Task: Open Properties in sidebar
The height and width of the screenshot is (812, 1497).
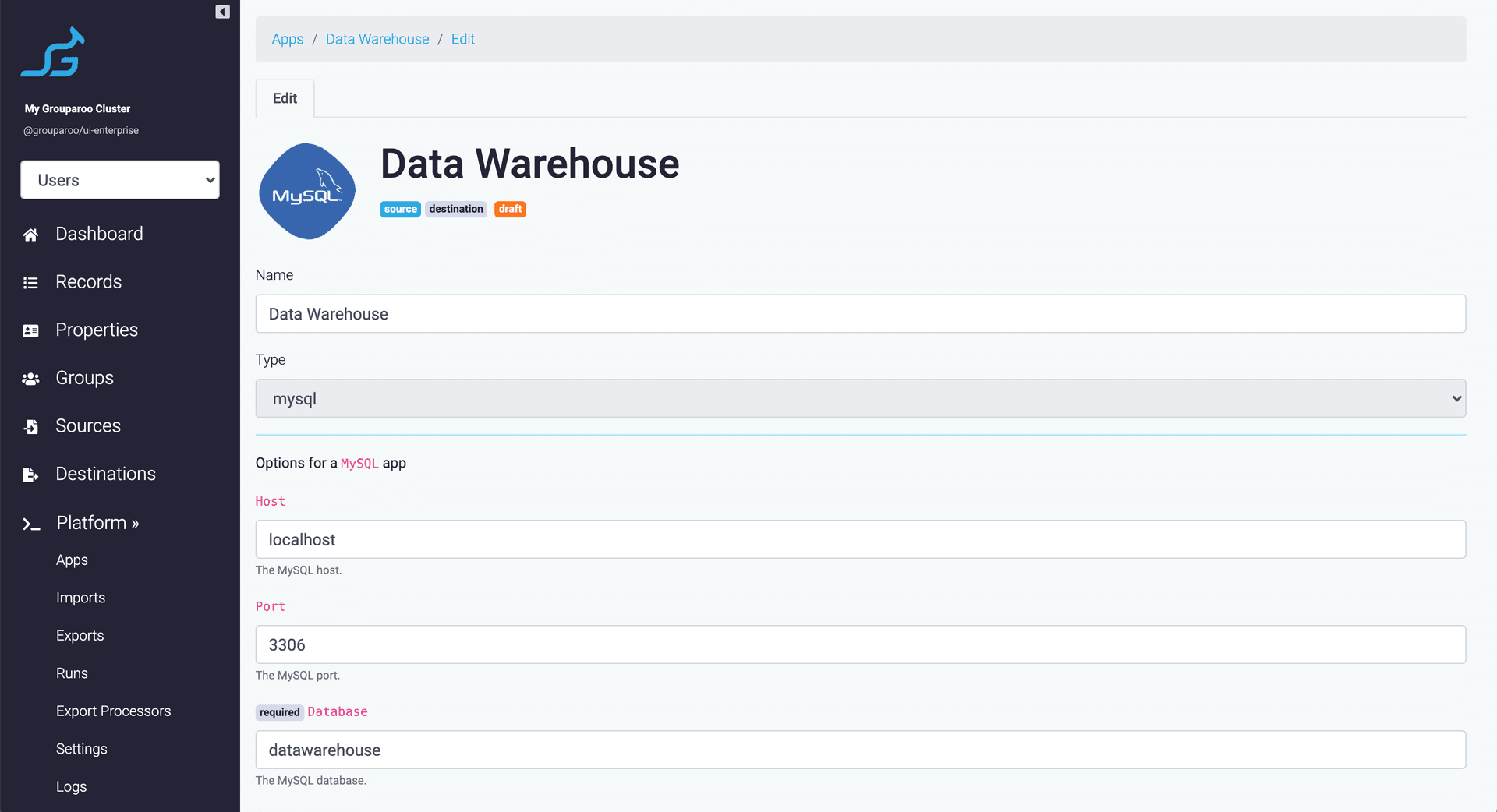Action: click(97, 330)
